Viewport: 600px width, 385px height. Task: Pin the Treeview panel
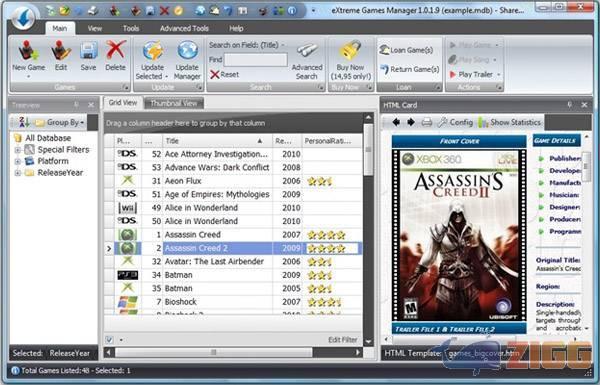(76, 104)
